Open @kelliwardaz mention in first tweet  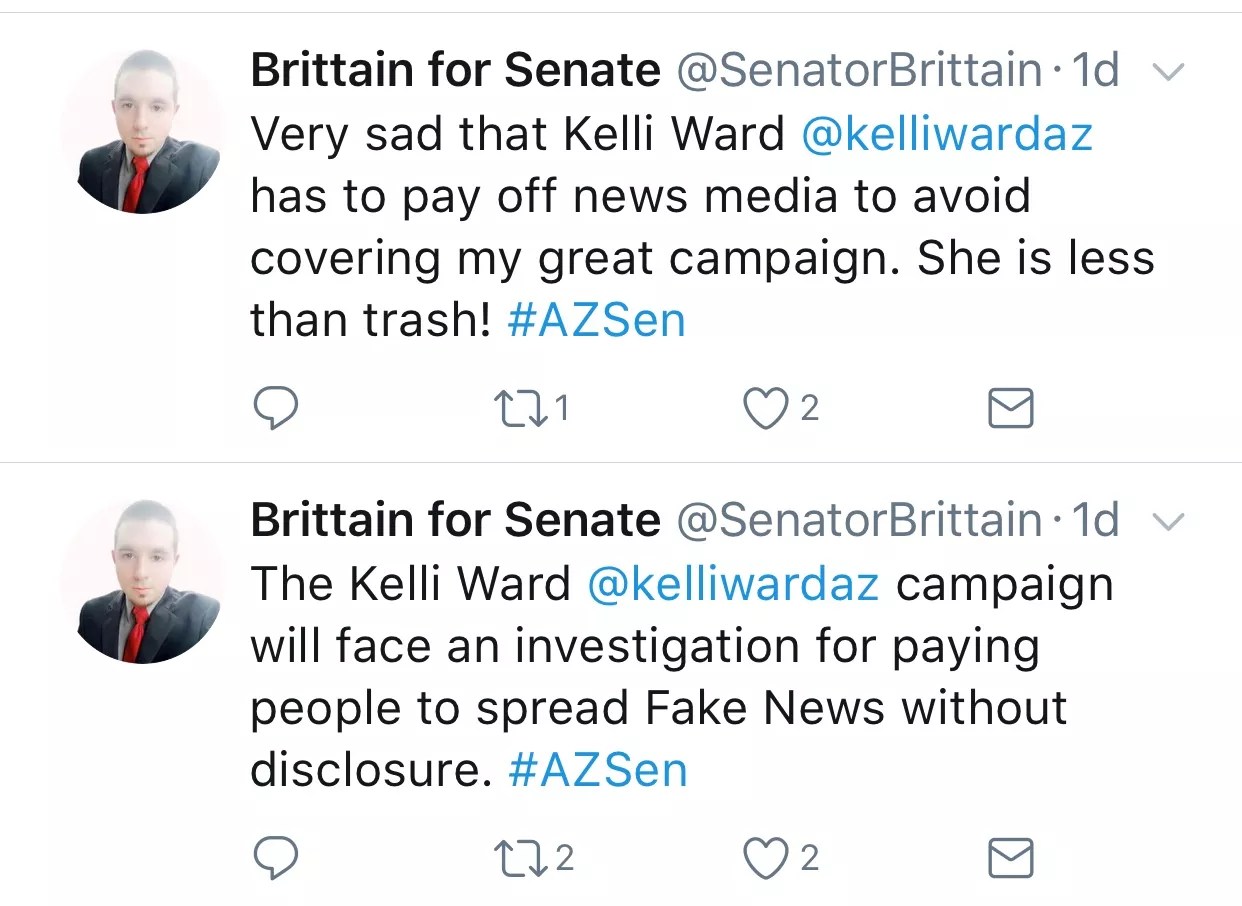(x=947, y=134)
